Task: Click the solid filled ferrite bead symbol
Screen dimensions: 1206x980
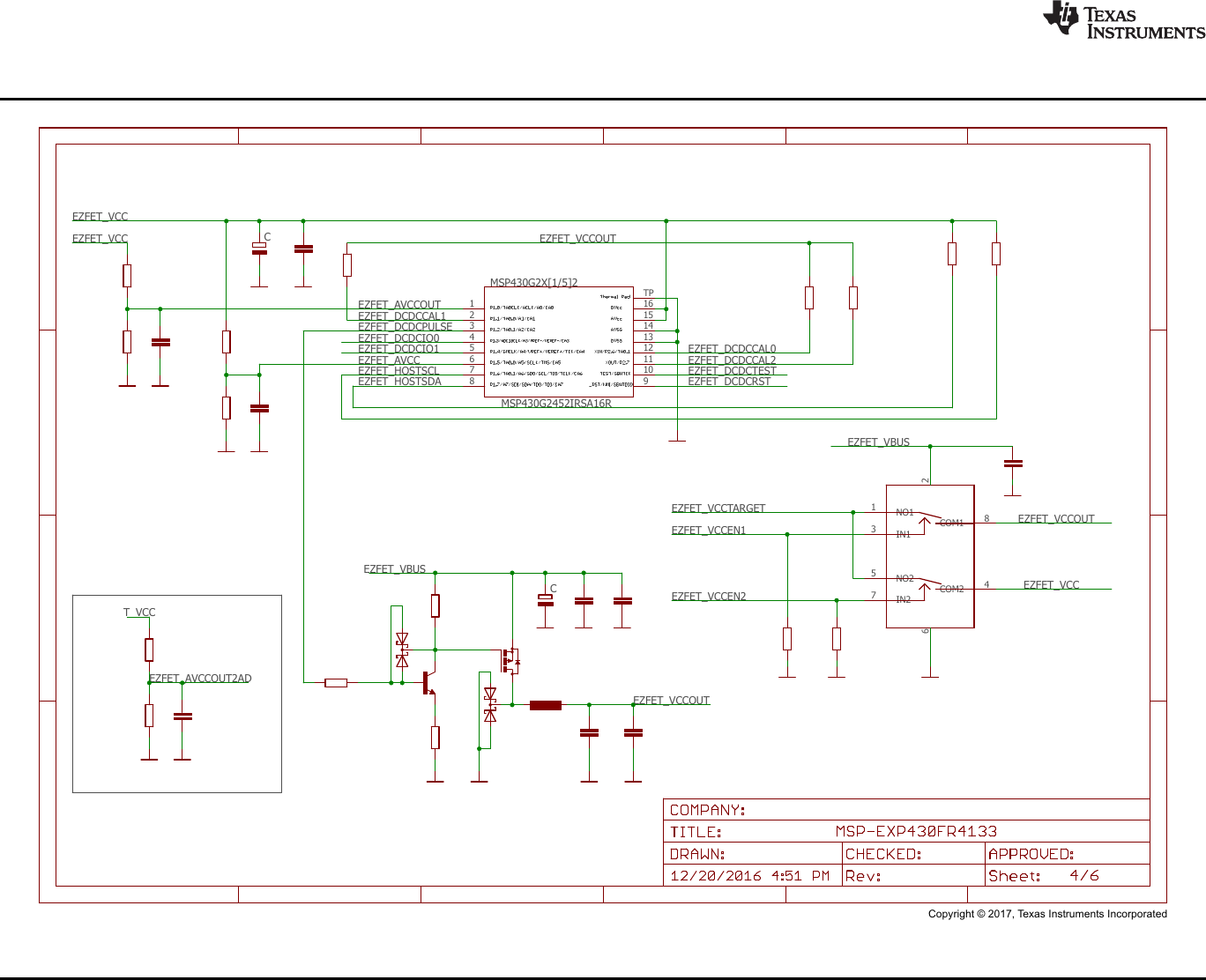Action: [546, 705]
